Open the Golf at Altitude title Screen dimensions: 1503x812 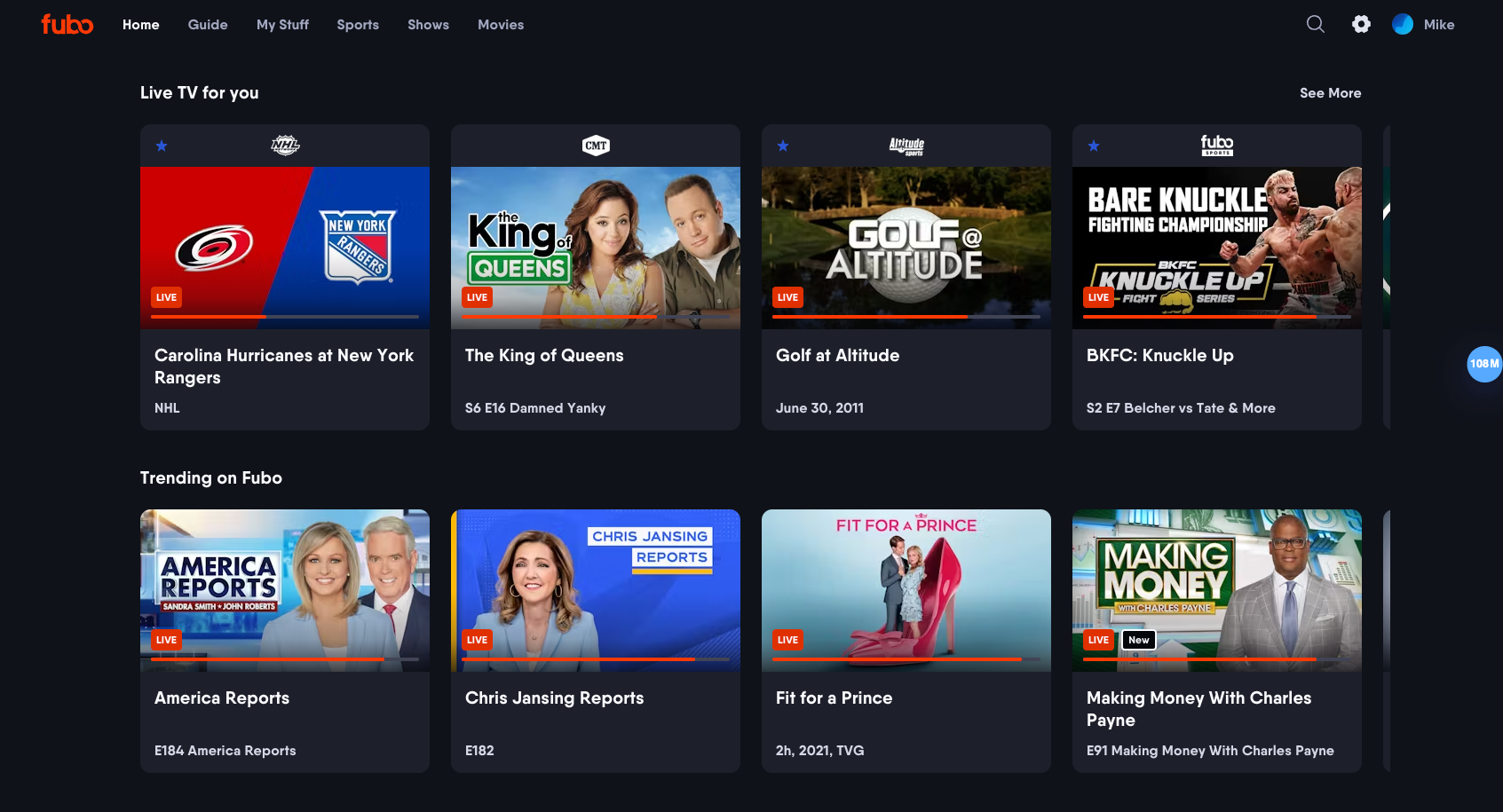[837, 356]
